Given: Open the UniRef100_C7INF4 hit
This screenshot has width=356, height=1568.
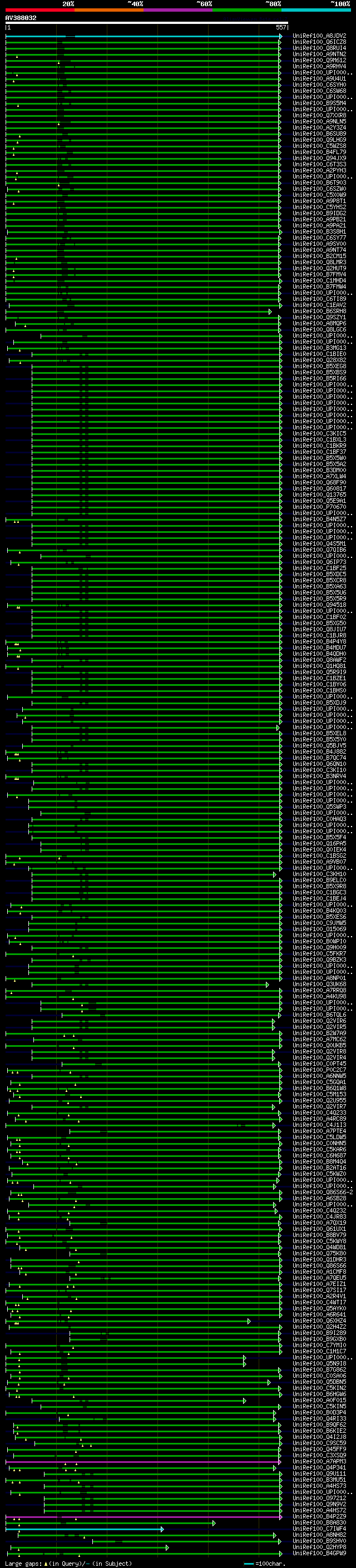Looking at the screenshot, I should tap(319, 1529).
